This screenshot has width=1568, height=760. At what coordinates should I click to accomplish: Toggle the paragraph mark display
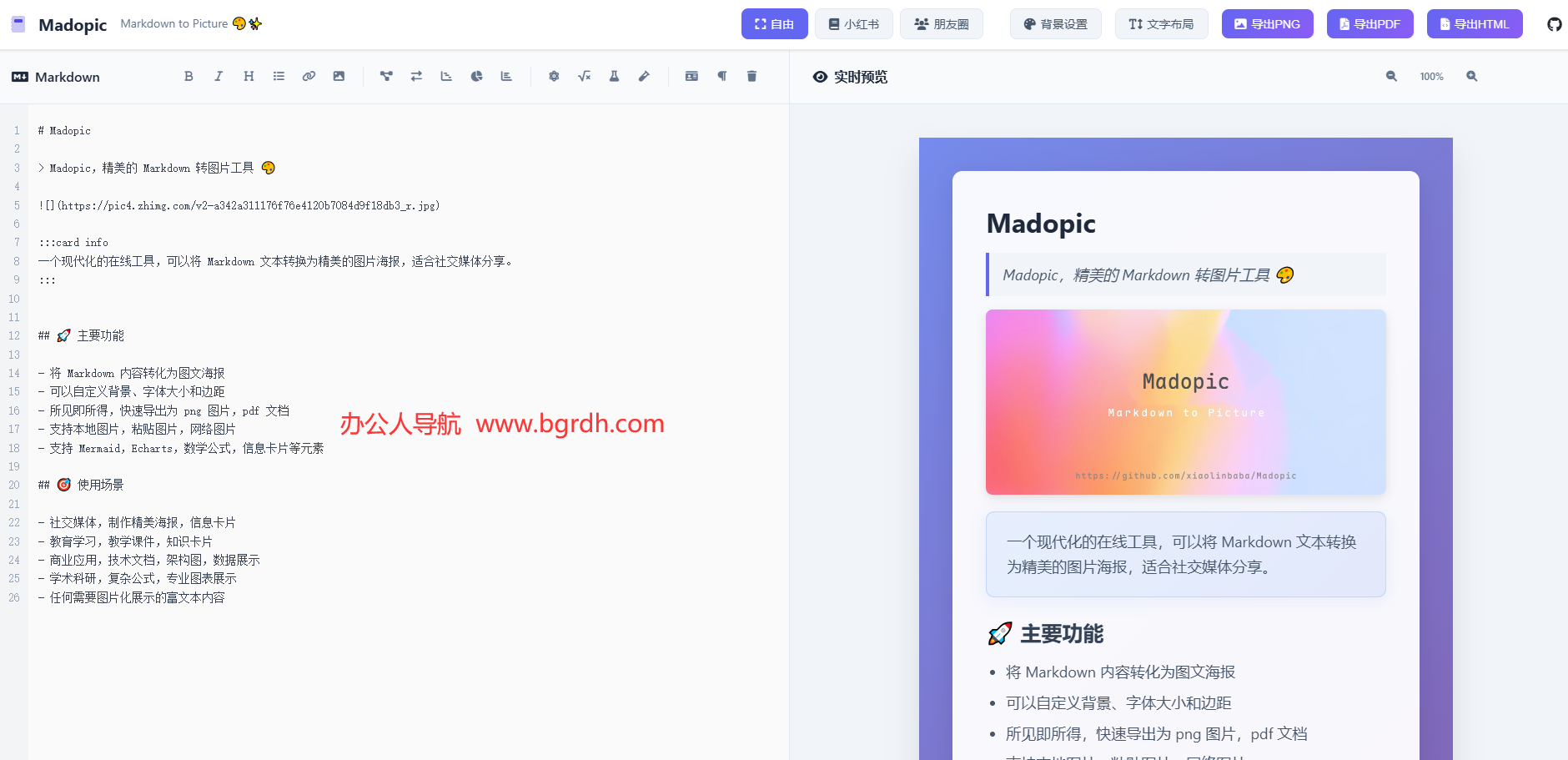pyautogui.click(x=721, y=76)
